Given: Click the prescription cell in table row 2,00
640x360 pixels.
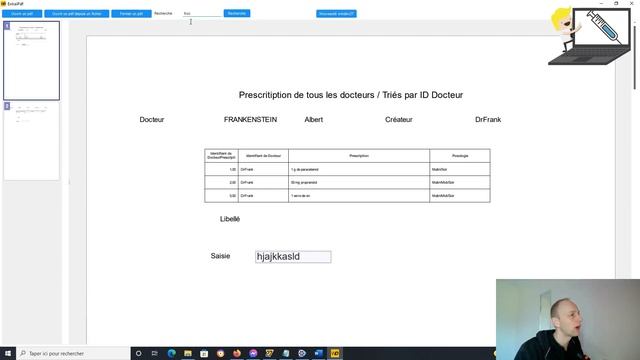Looking at the screenshot, I should [359, 182].
